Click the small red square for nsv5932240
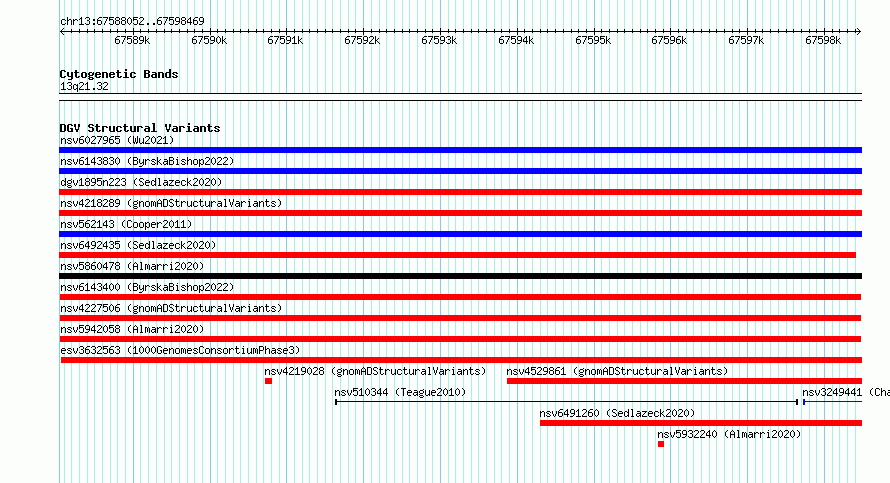 [x=661, y=444]
